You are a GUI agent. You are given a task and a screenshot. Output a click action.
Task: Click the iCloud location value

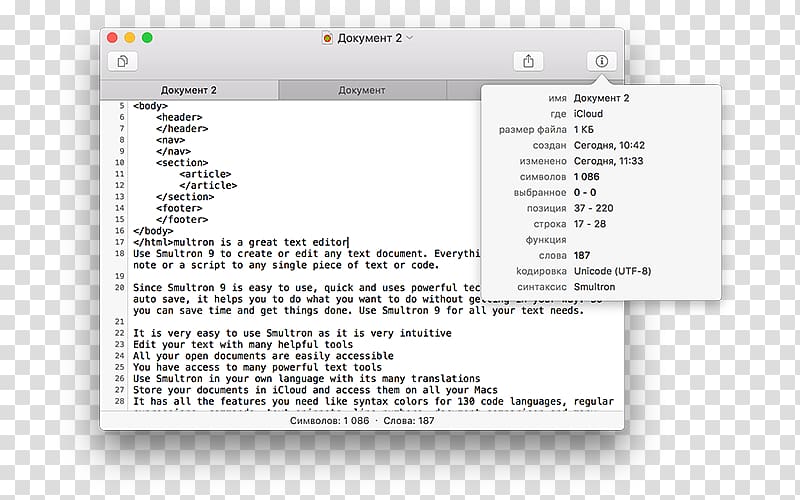click(x=588, y=114)
